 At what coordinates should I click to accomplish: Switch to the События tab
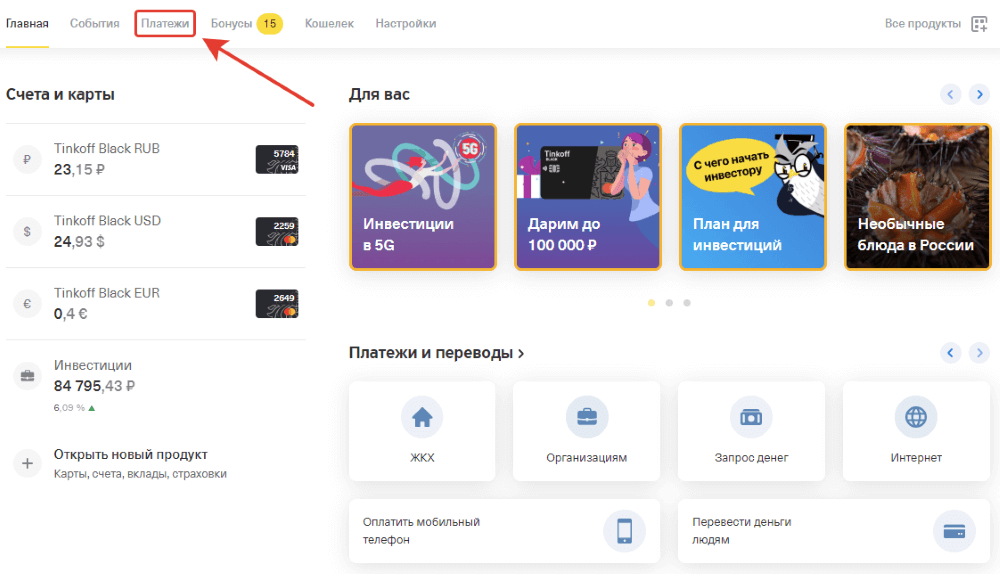tap(94, 24)
